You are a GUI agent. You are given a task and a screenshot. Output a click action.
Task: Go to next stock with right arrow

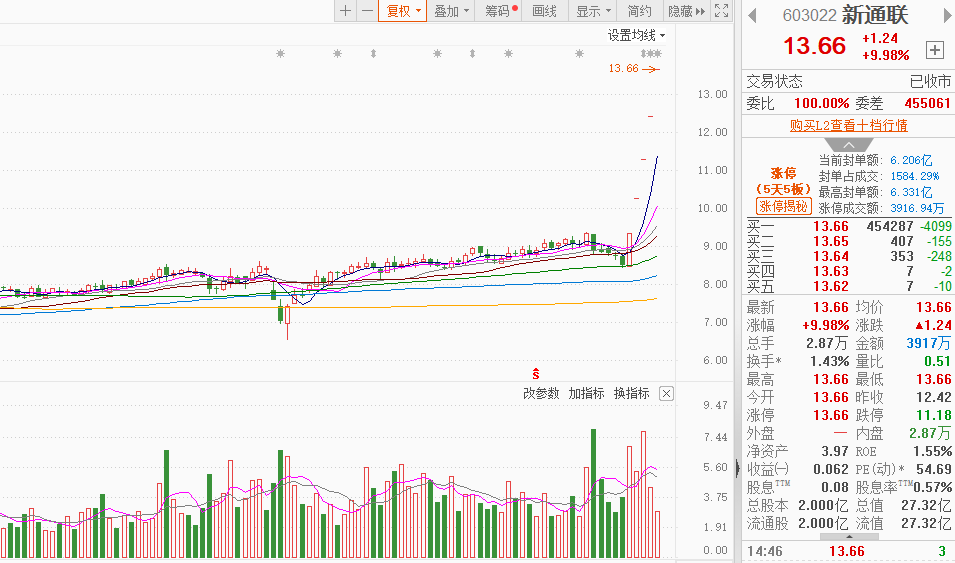click(x=948, y=15)
